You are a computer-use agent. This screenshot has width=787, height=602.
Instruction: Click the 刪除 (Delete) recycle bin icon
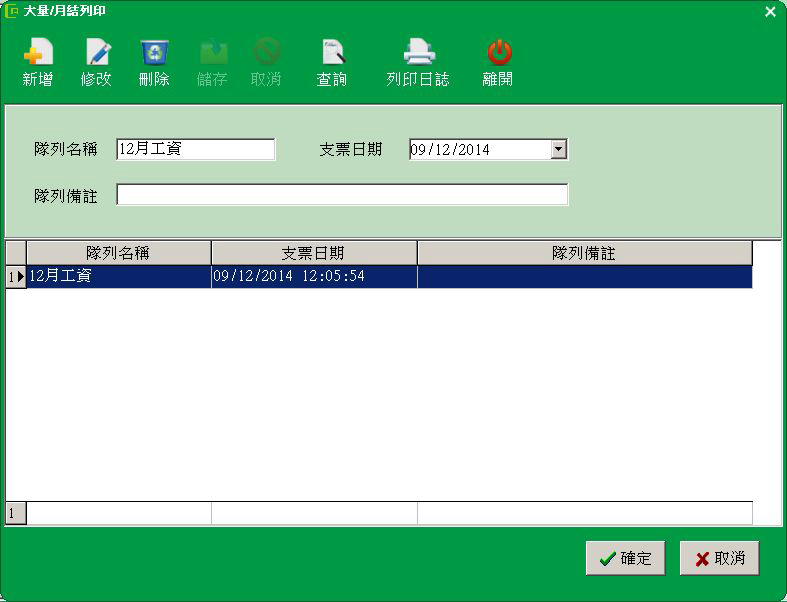tap(154, 53)
